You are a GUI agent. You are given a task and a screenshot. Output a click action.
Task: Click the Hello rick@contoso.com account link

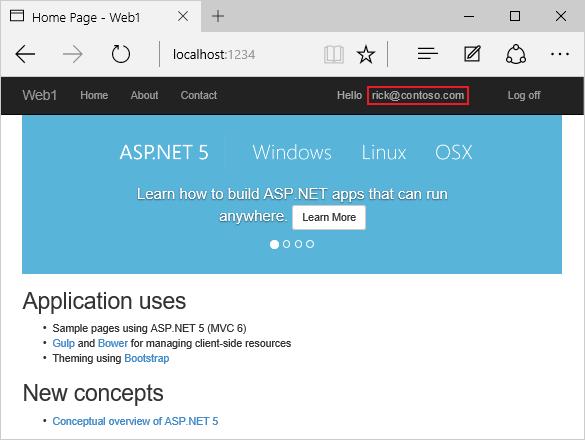(403, 96)
